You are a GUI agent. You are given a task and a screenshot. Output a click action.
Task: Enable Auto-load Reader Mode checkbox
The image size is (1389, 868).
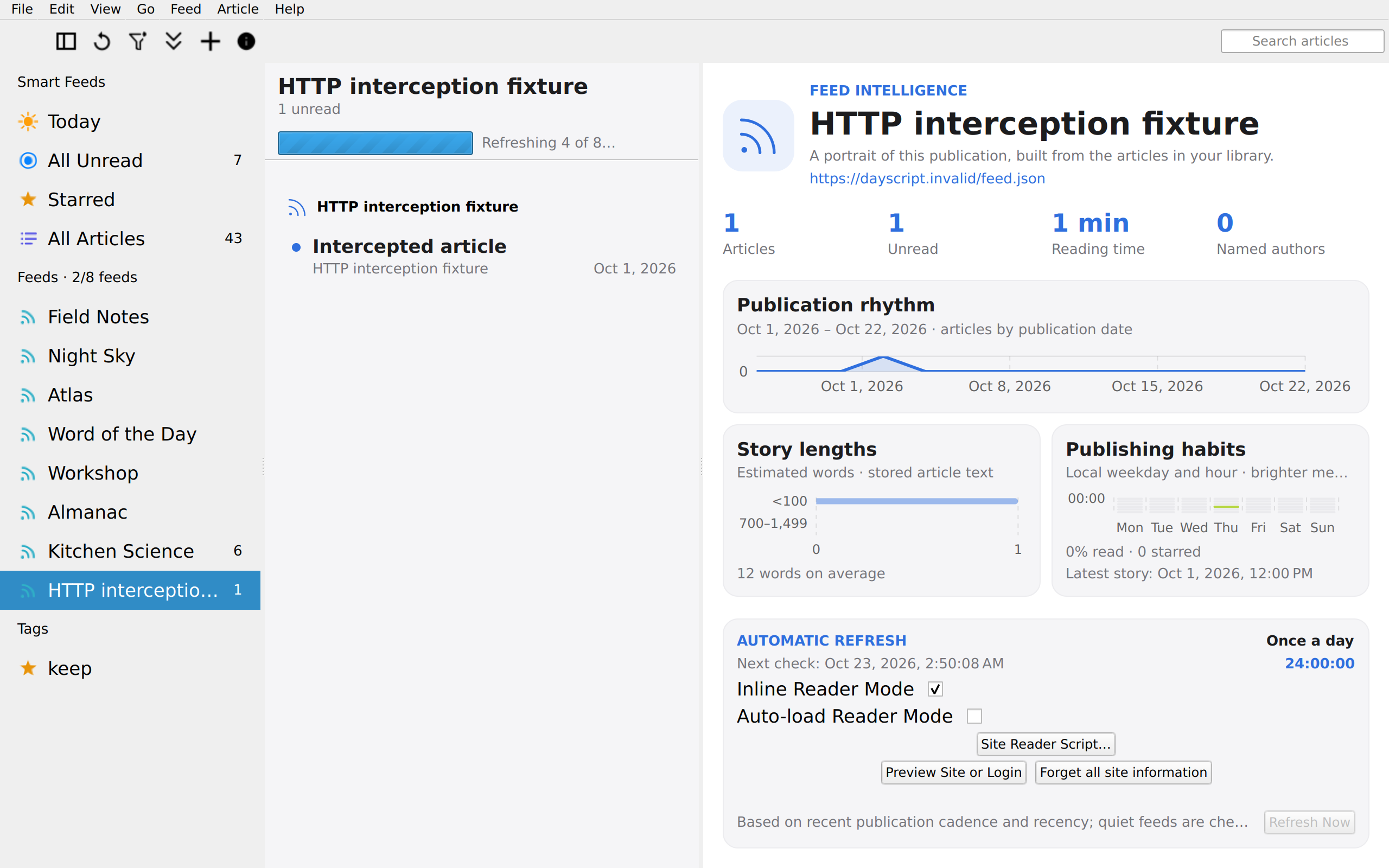tap(974, 717)
